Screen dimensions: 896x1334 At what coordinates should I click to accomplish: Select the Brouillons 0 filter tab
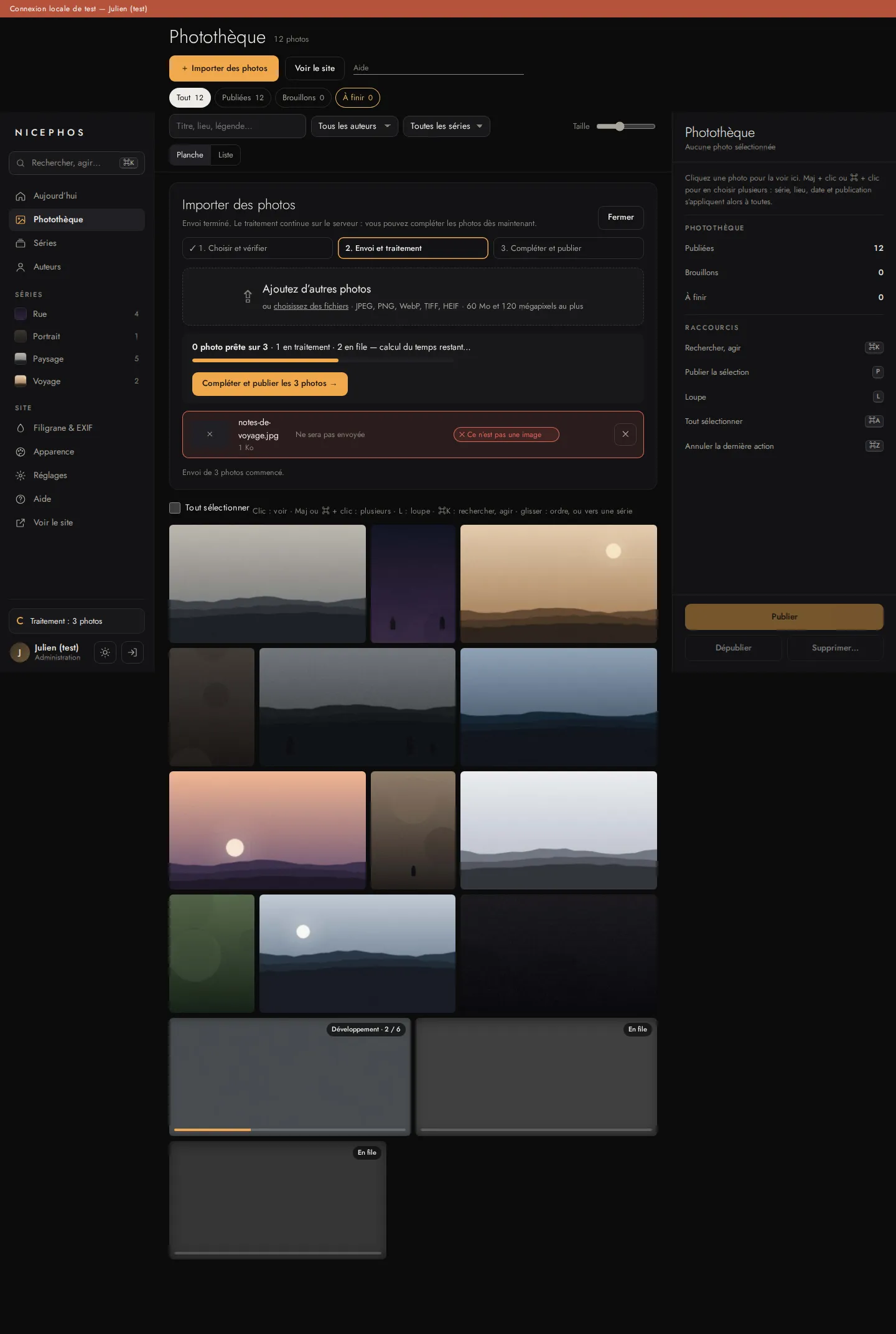[x=303, y=98]
